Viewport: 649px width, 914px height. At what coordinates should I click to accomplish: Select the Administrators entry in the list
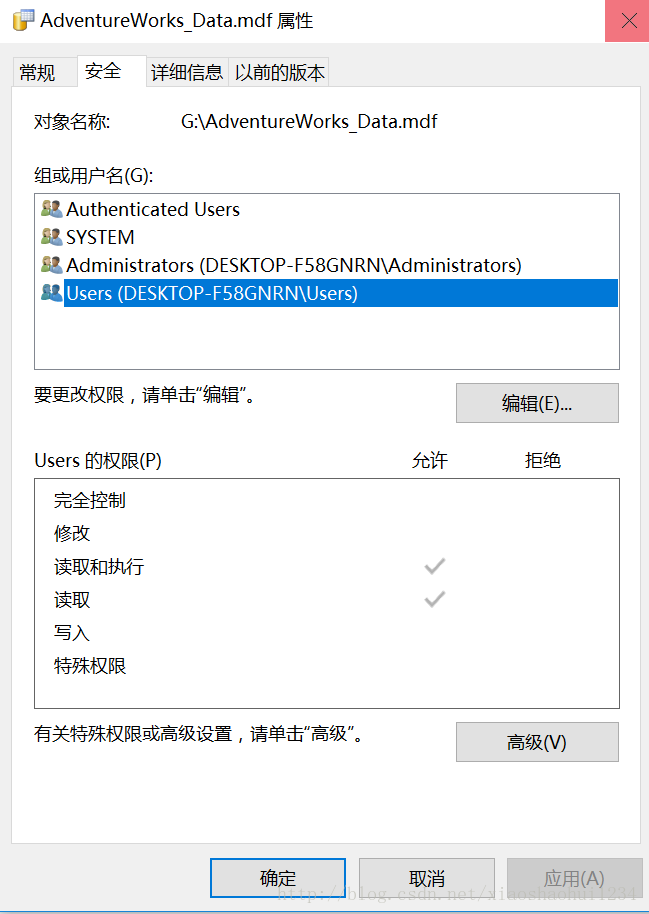point(293,265)
